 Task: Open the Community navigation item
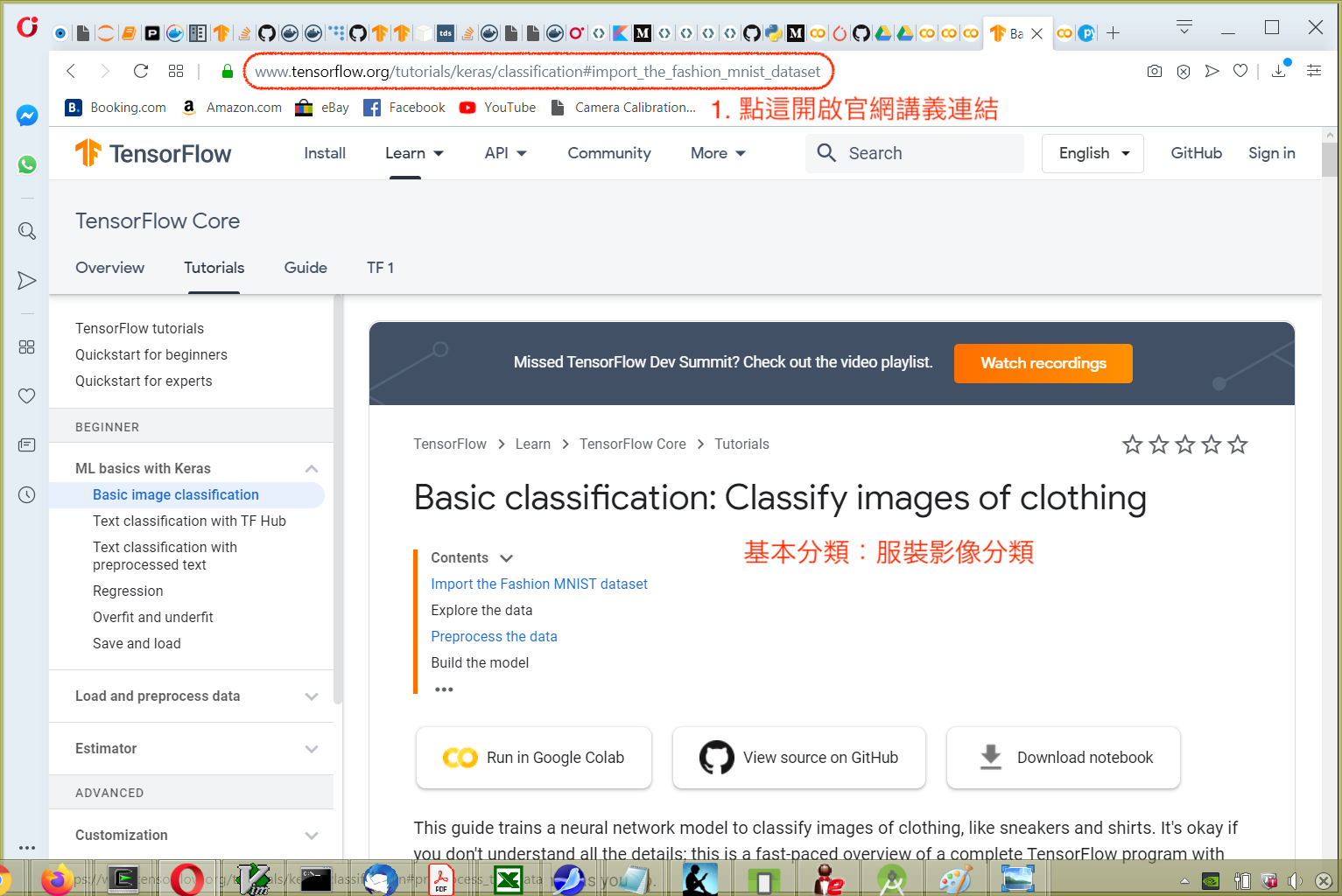click(x=609, y=153)
